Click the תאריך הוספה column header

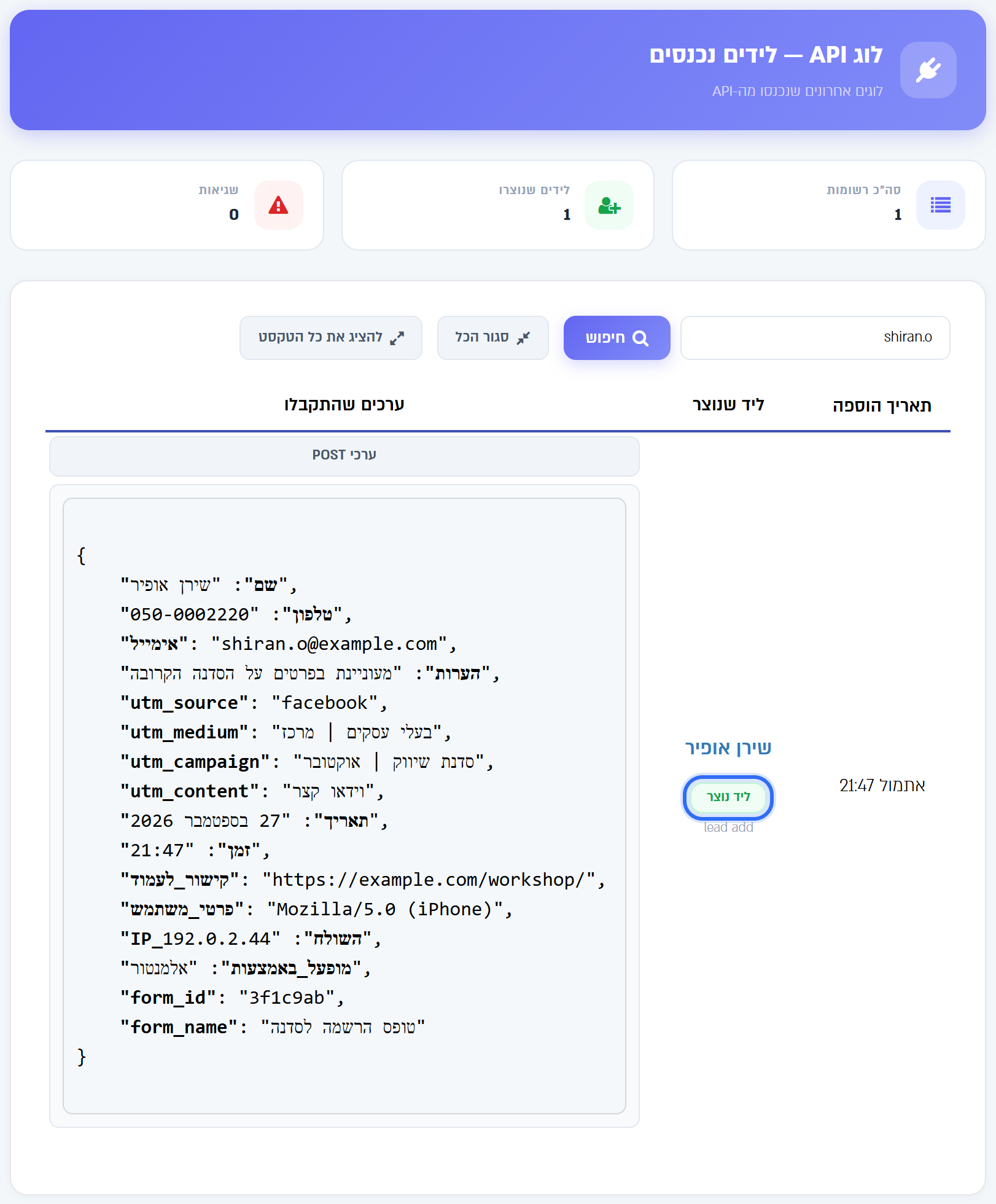click(x=882, y=405)
